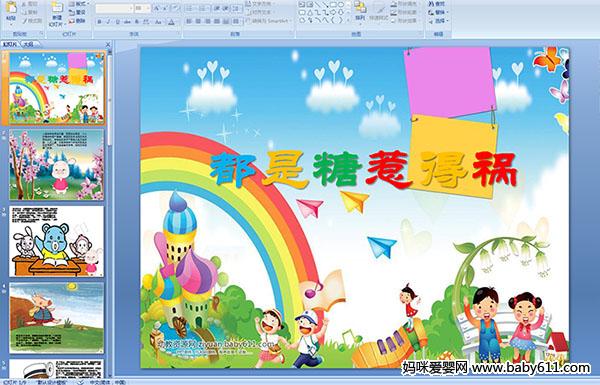Toggle Underline text formatting
The height and width of the screenshot is (385, 600).
pyautogui.click(x=117, y=22)
